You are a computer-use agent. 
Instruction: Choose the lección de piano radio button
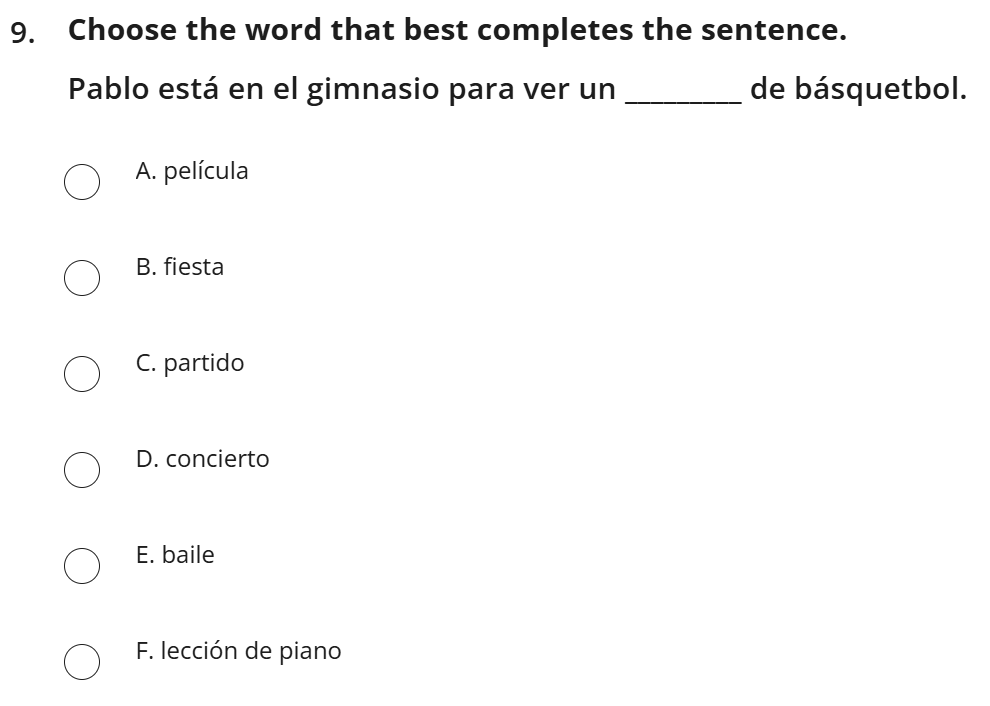pyautogui.click(x=82, y=662)
